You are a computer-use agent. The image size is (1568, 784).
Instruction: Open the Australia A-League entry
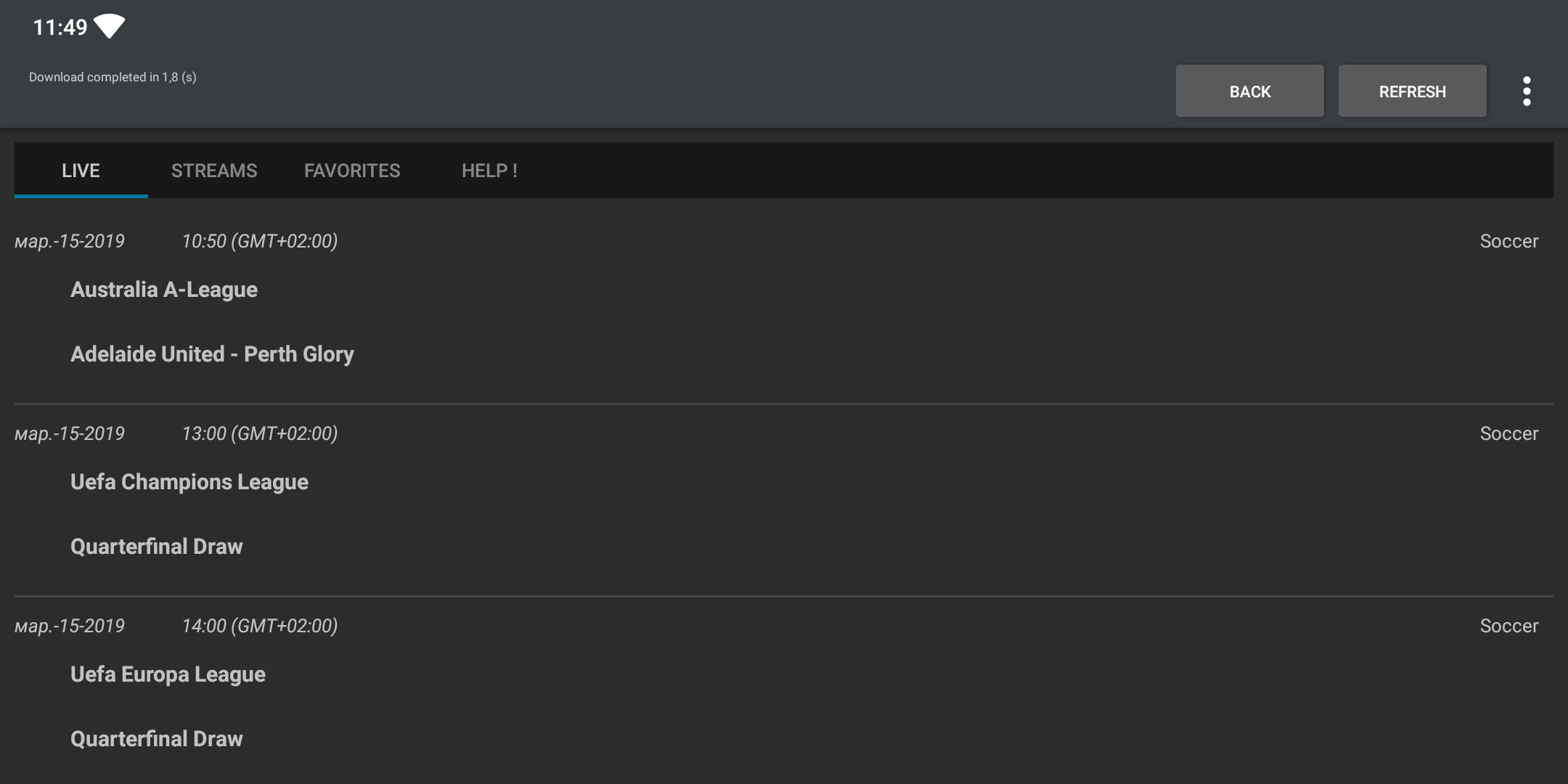point(164,290)
